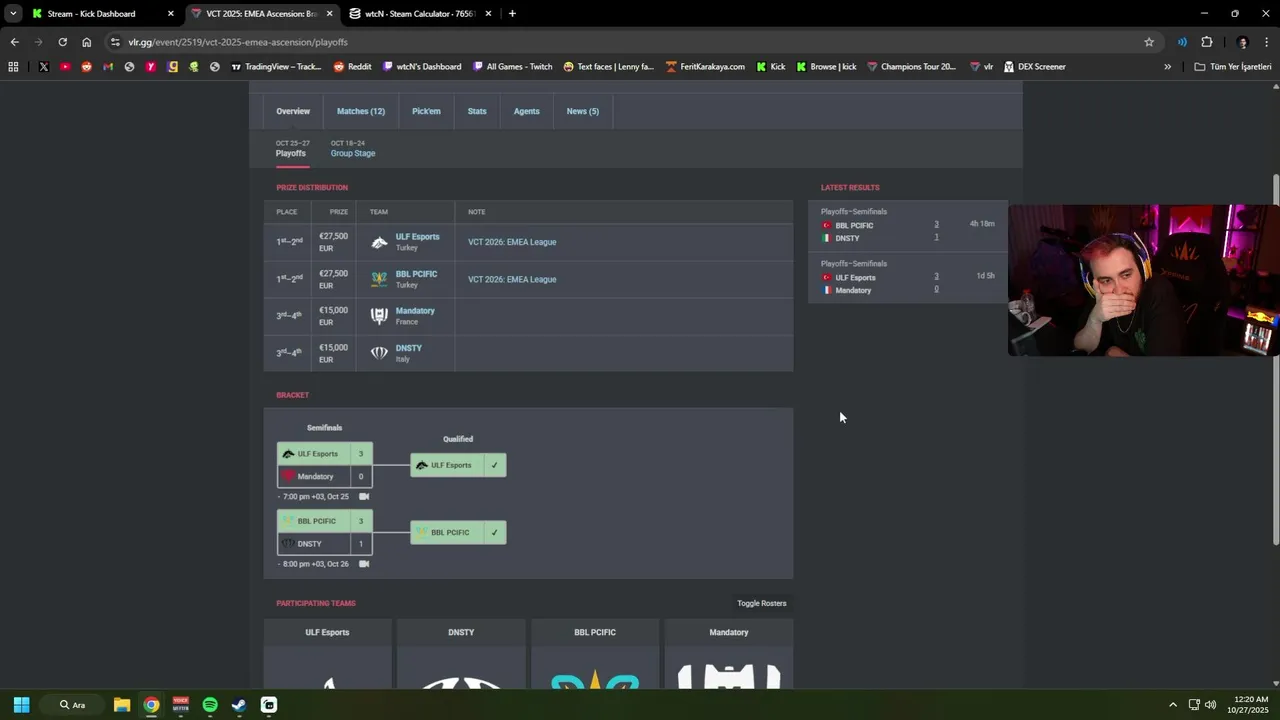Click the BBL PCIFIC logo in prize table
Screen dimensions: 1280x720
coord(379,279)
